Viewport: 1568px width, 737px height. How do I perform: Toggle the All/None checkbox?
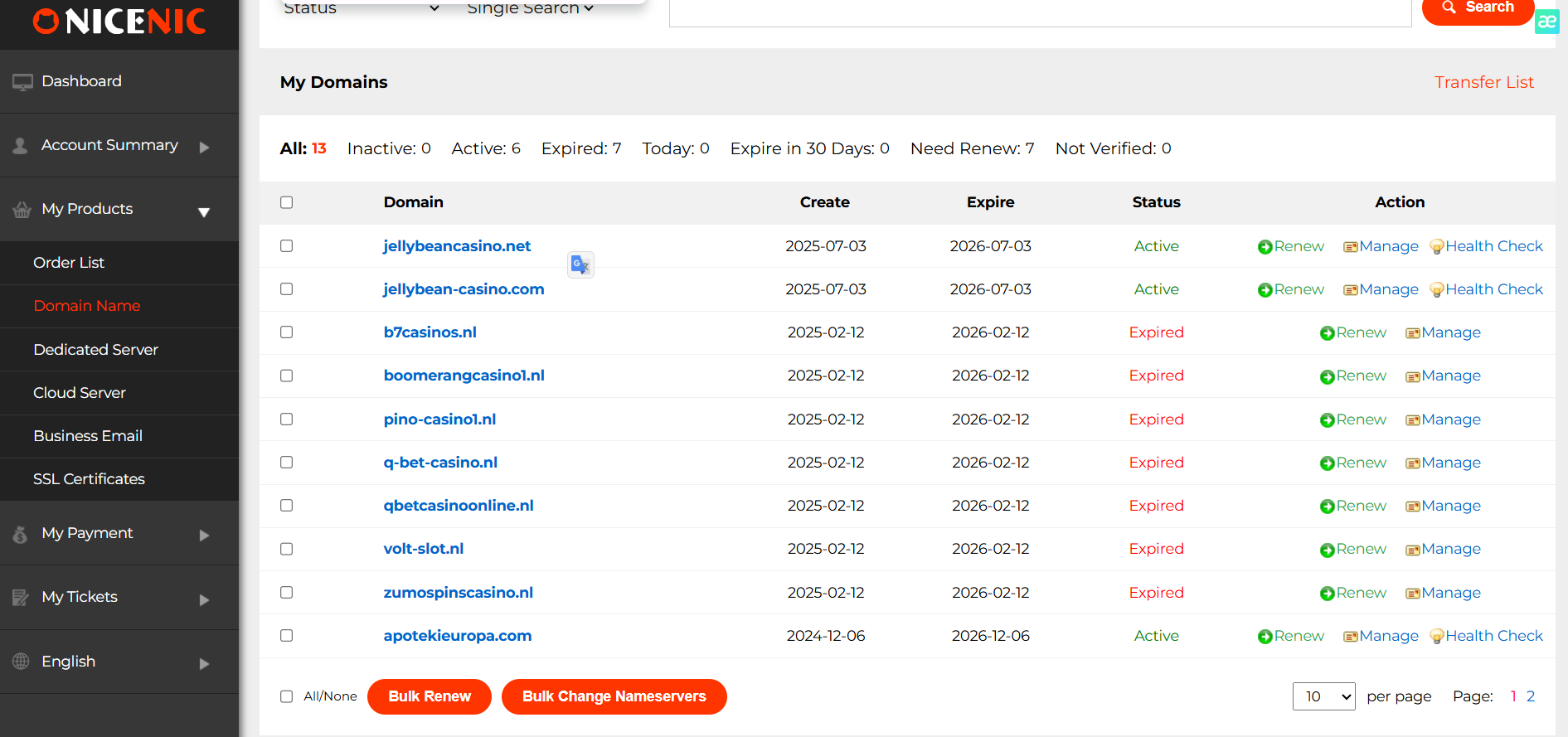[x=287, y=696]
